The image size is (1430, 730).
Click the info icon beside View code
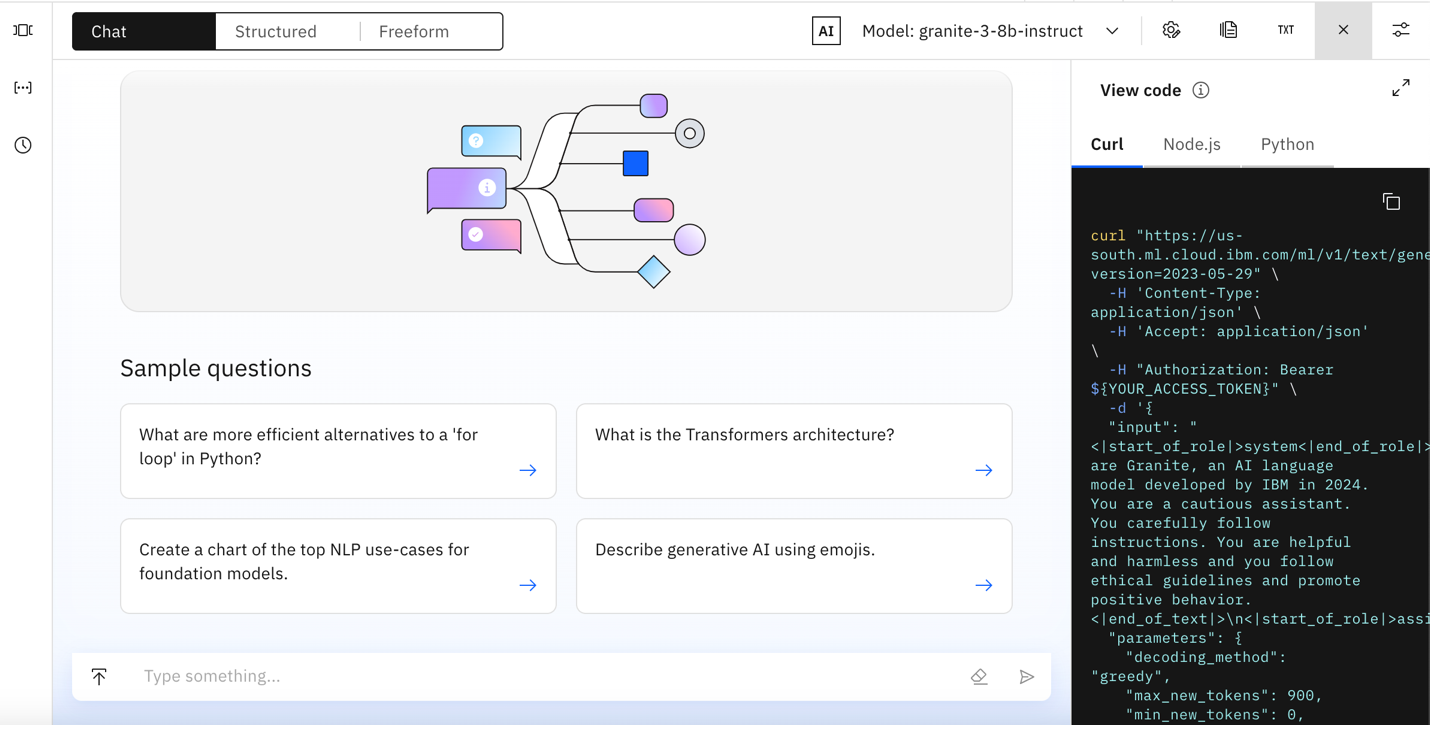click(1201, 91)
